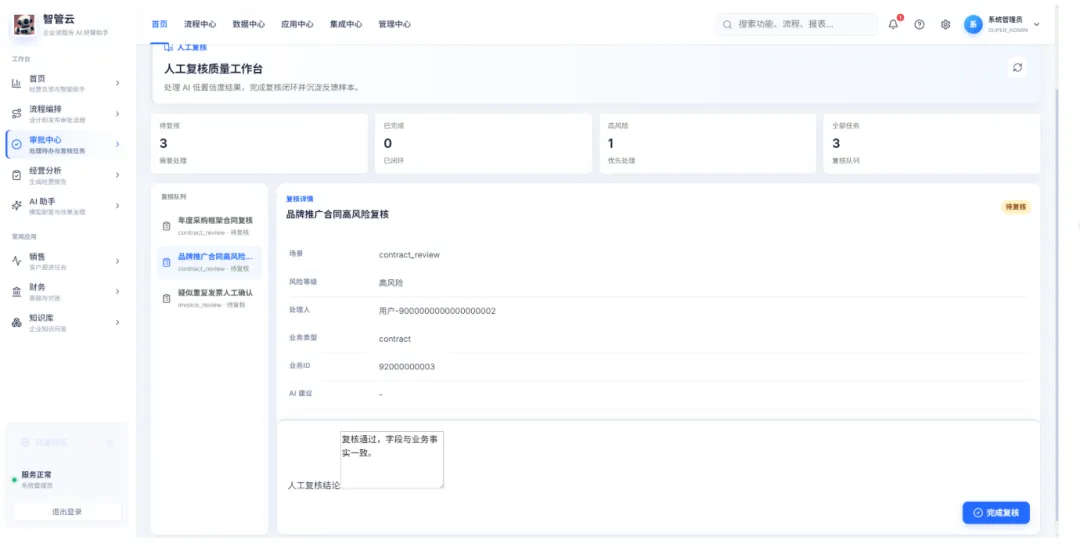The width and height of the screenshot is (1080, 547).
Task: Click the 流程编排 workflow icon
Action: tap(17, 114)
